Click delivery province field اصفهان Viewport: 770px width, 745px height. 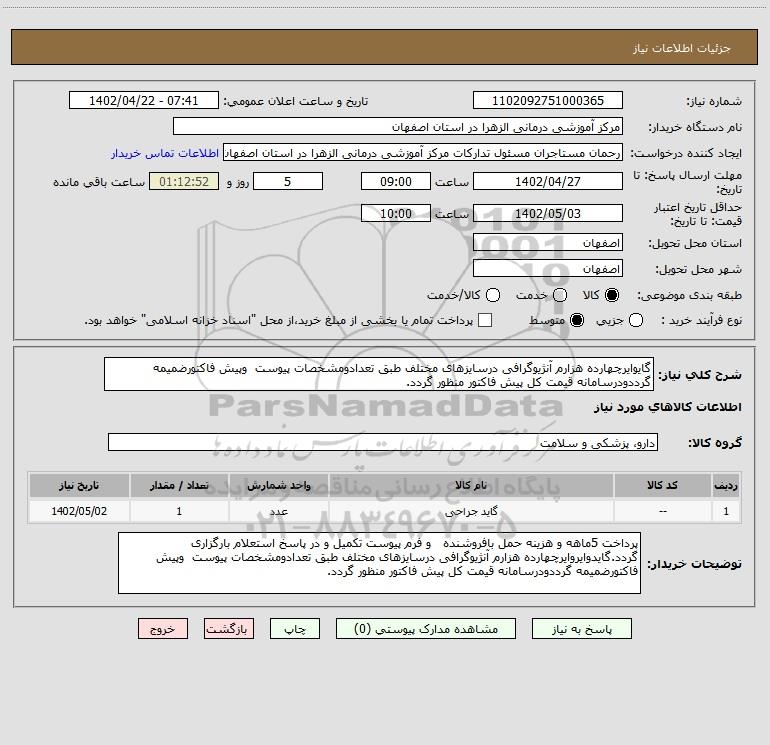pyautogui.click(x=548, y=243)
